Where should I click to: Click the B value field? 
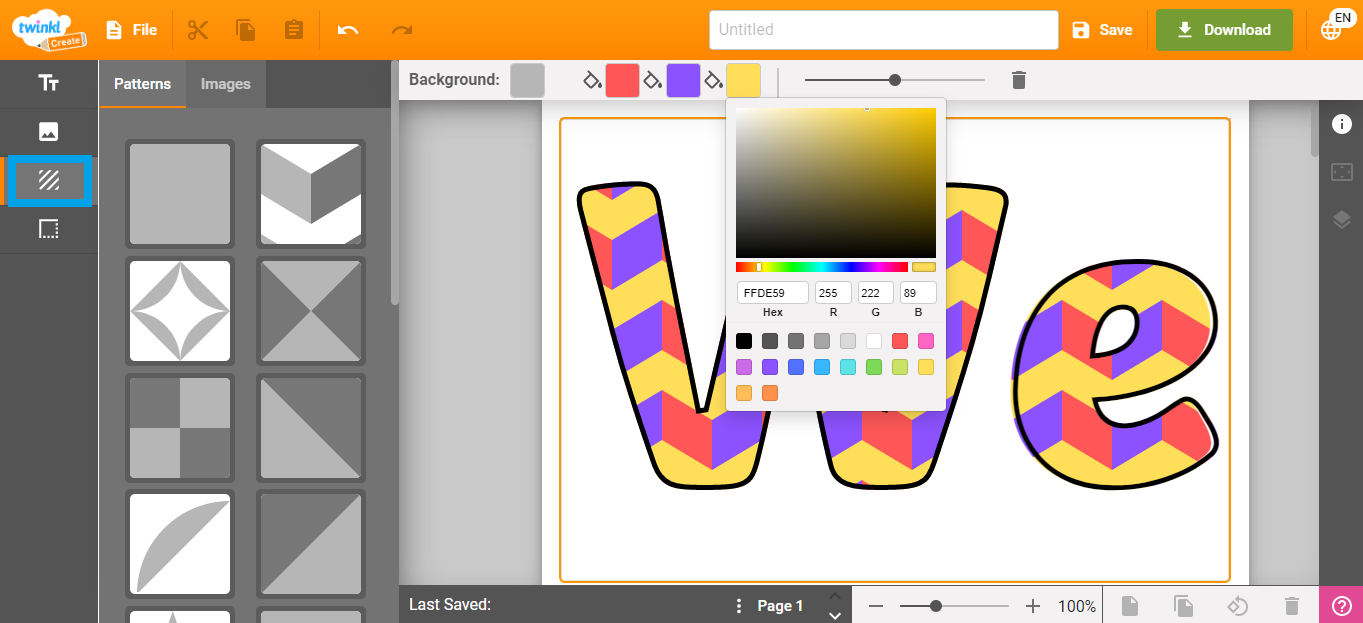pos(918,293)
